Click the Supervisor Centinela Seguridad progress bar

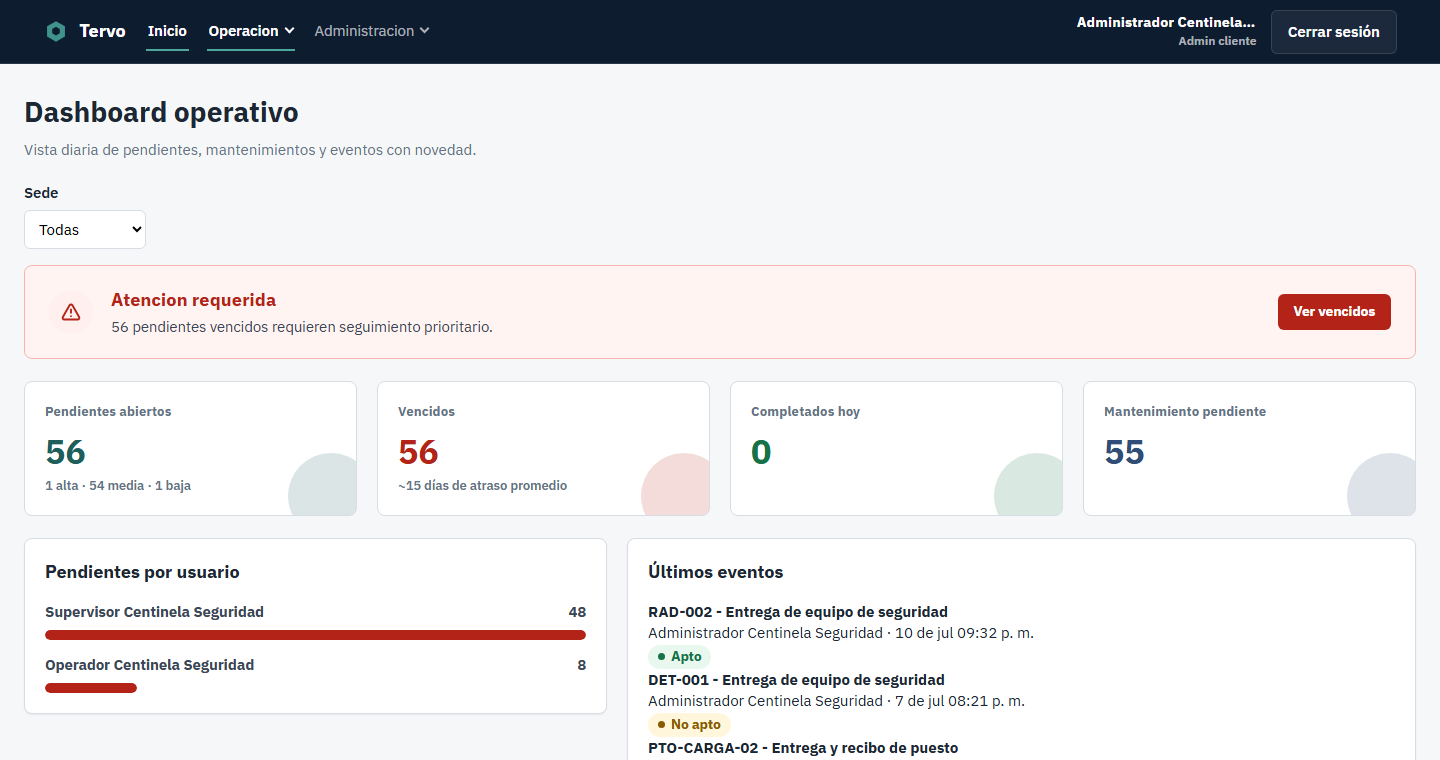tap(315, 635)
